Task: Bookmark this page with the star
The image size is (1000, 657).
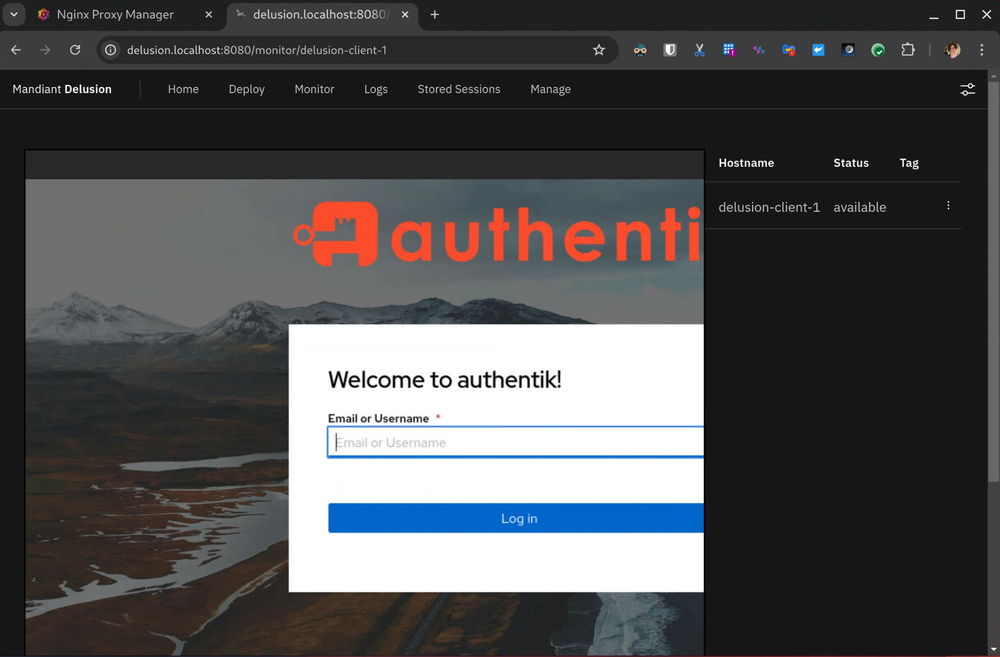Action: 598,50
